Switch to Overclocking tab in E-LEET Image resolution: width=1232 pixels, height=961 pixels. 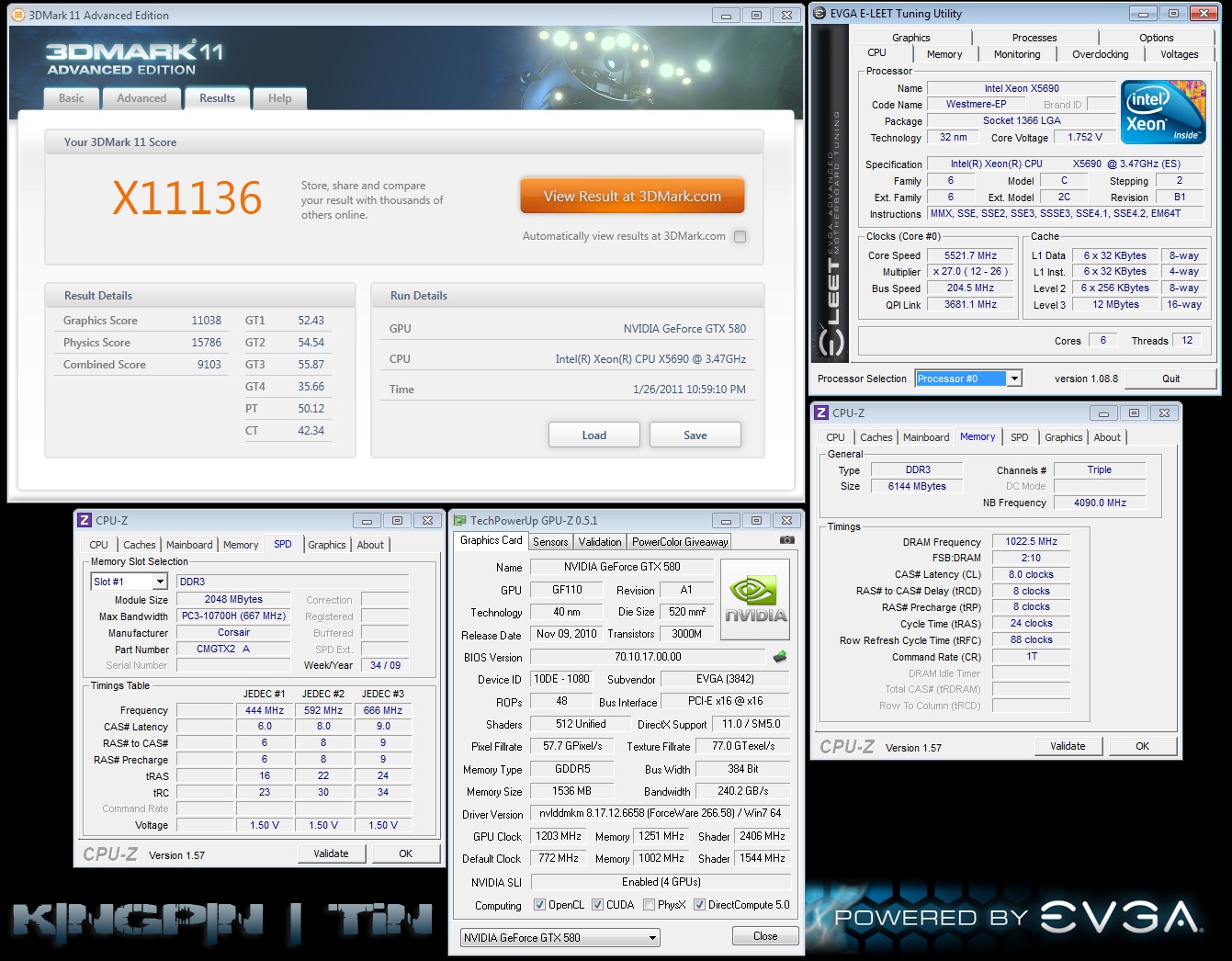(1100, 54)
